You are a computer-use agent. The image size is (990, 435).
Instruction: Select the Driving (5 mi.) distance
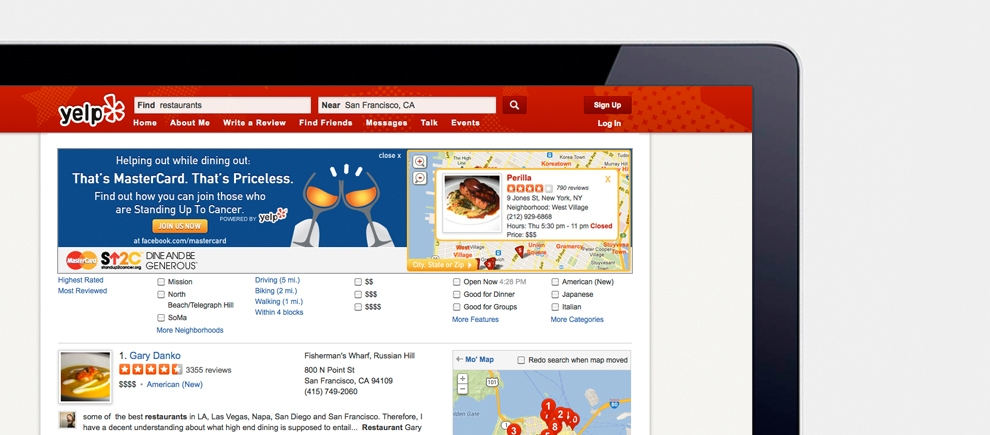pos(277,280)
